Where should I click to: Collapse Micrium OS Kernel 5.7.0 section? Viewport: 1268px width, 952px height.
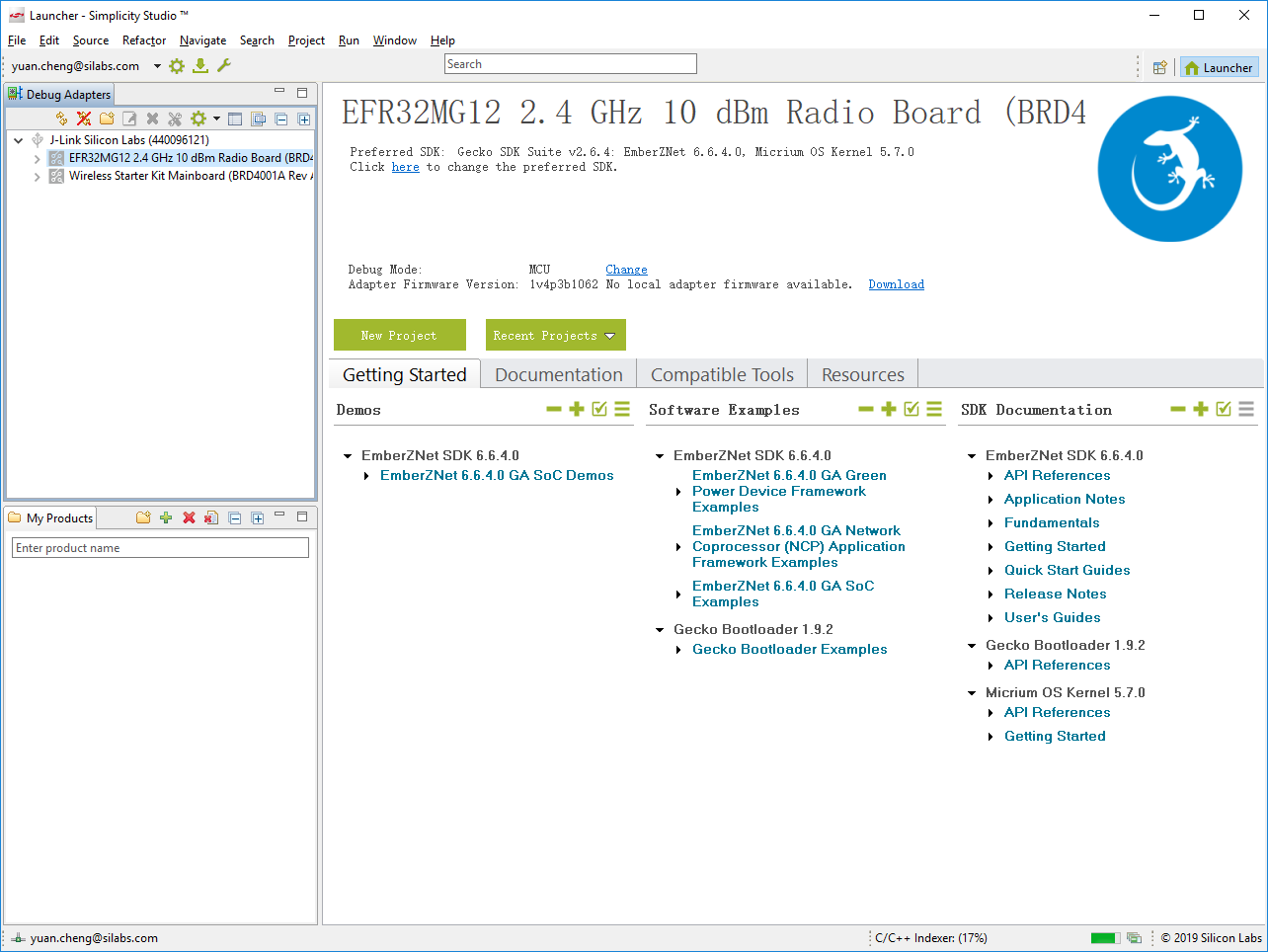pos(972,693)
